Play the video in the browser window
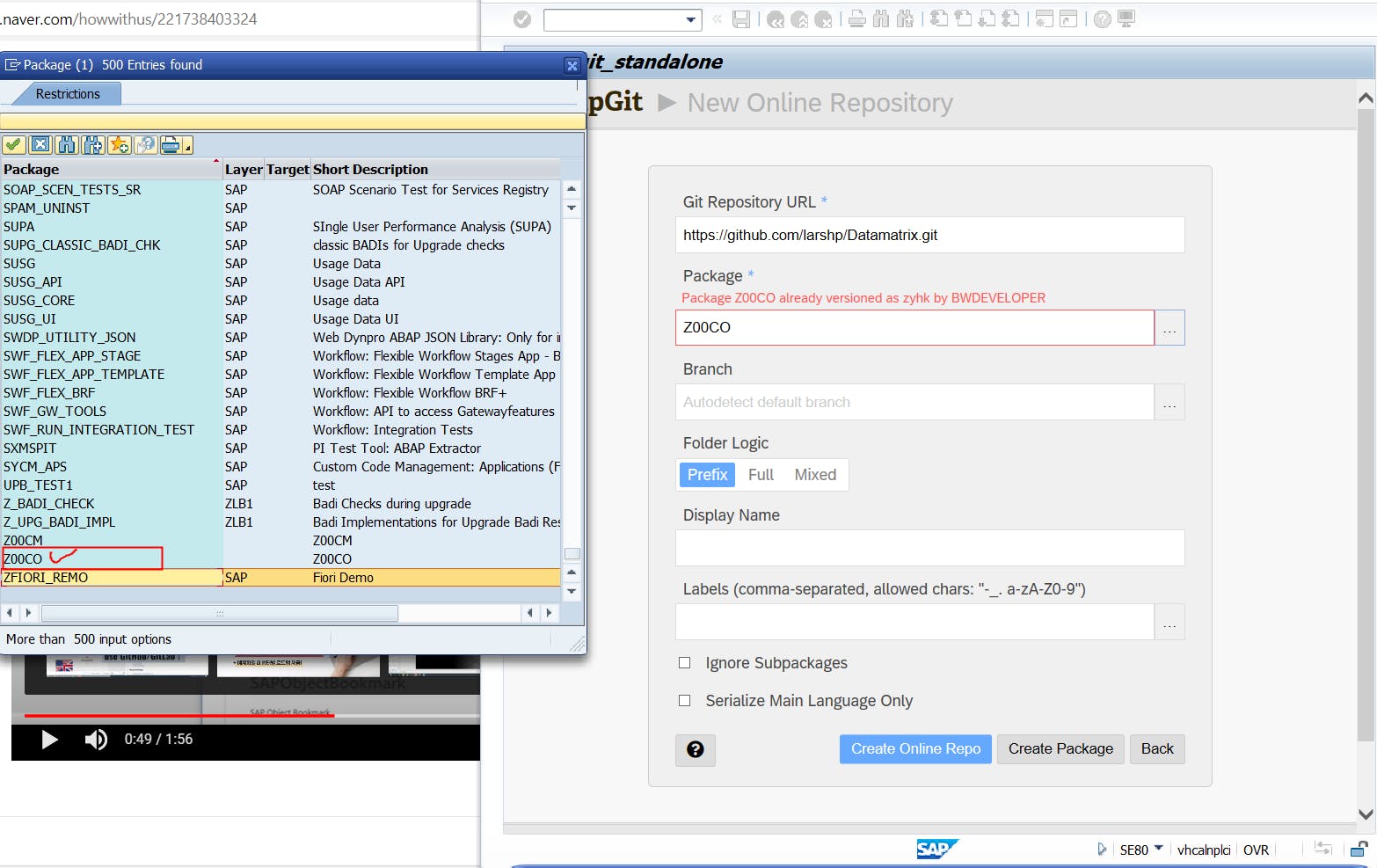This screenshot has width=1377, height=868. 49,740
